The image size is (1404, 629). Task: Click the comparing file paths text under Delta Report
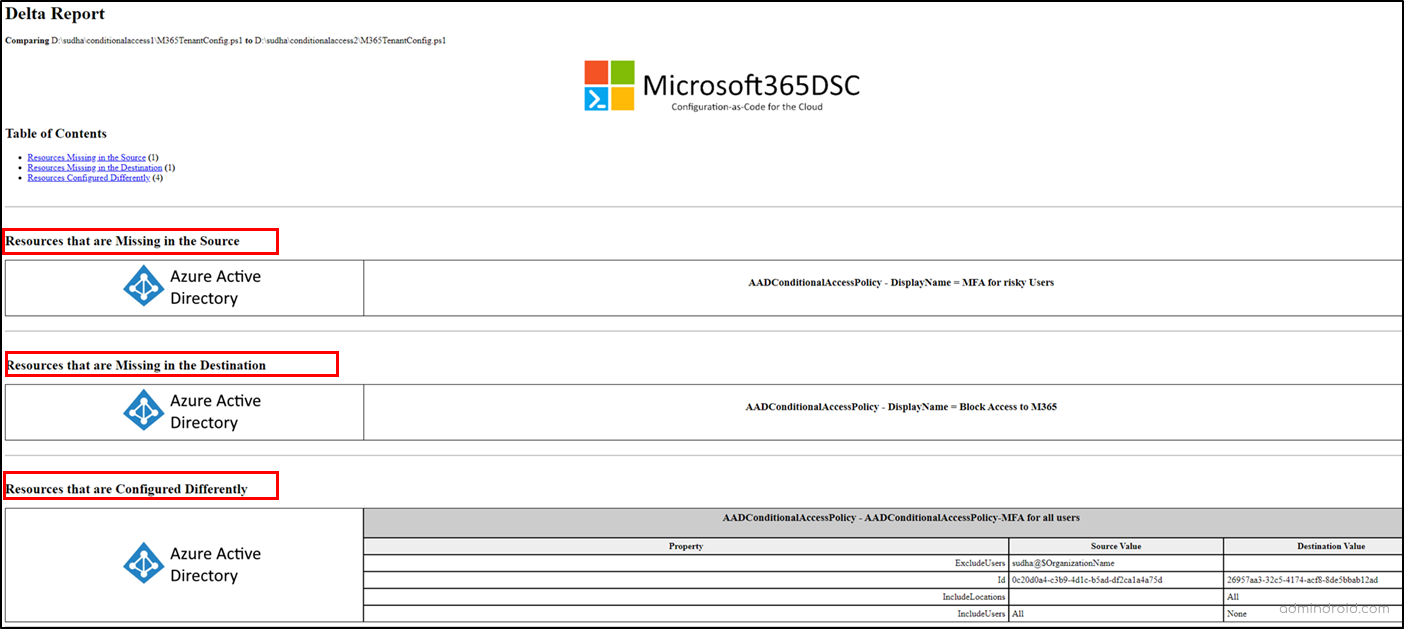click(x=225, y=40)
